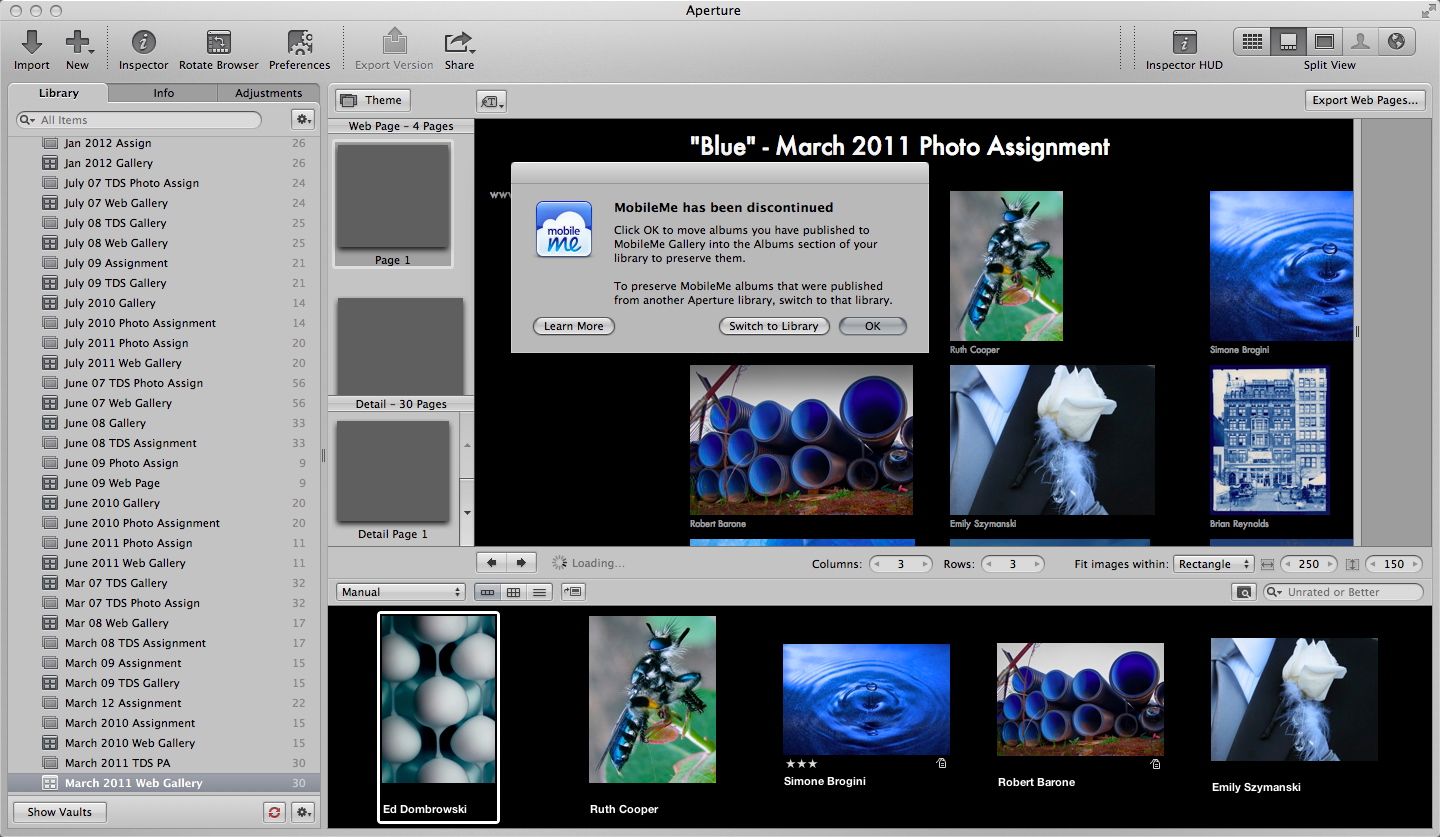This screenshot has height=837, width=1440.
Task: Switch to the Adjustments tab
Action: [268, 93]
